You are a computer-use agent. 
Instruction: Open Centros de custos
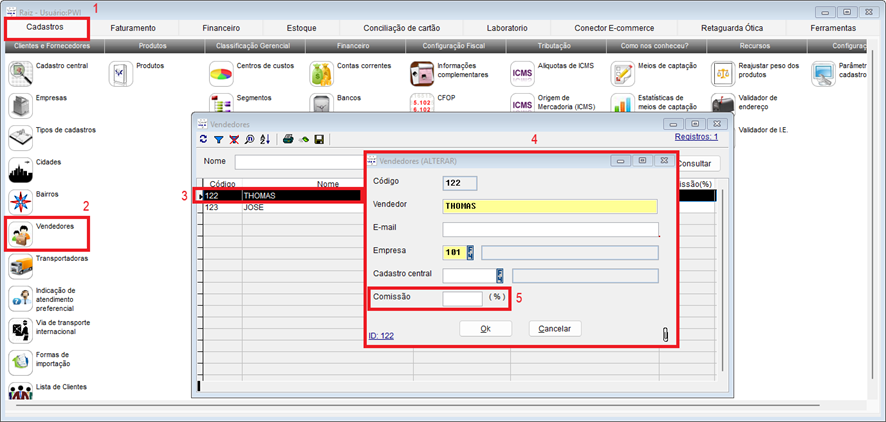click(x=221, y=73)
